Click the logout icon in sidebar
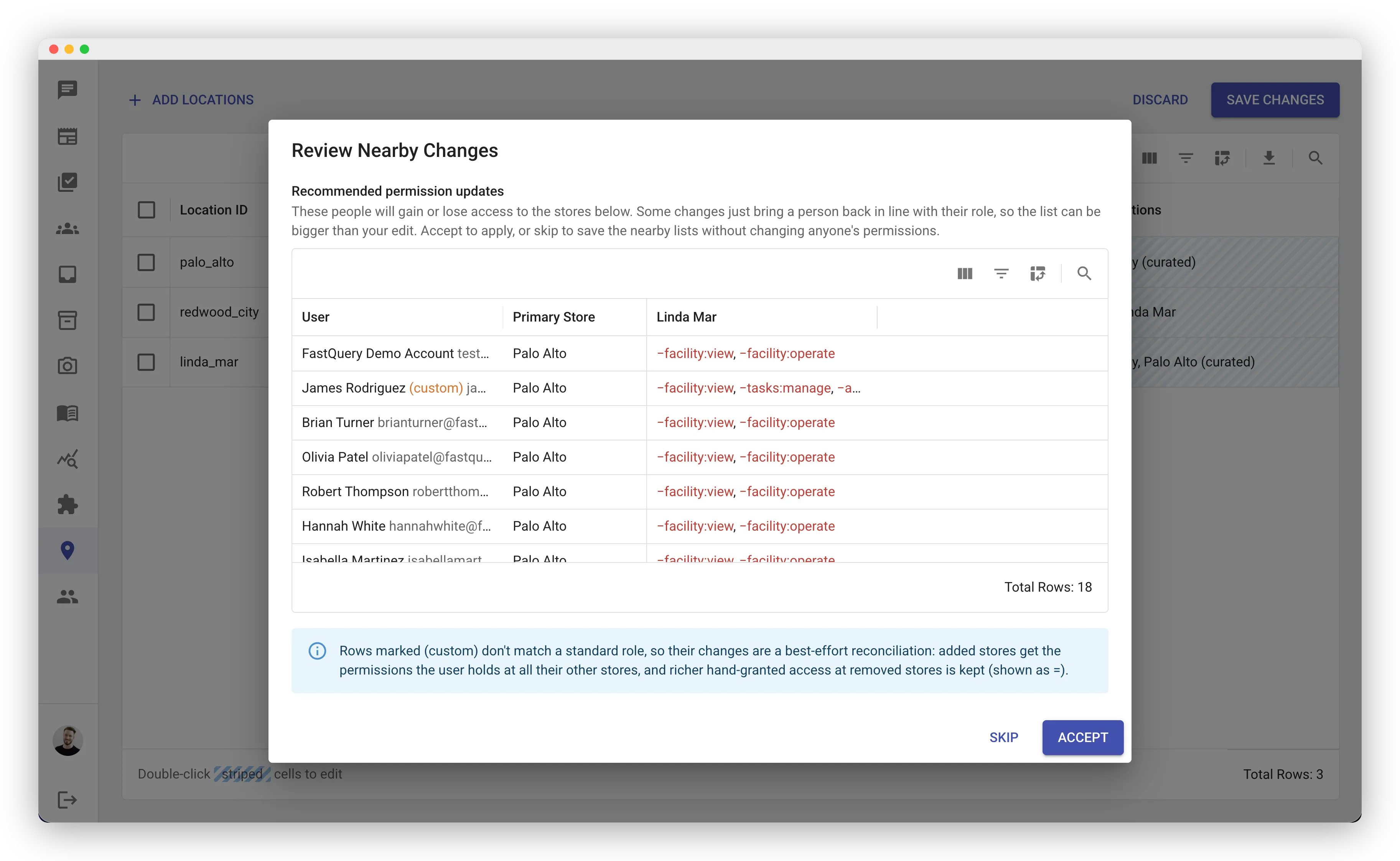Image resolution: width=1400 pixels, height=861 pixels. point(67,800)
